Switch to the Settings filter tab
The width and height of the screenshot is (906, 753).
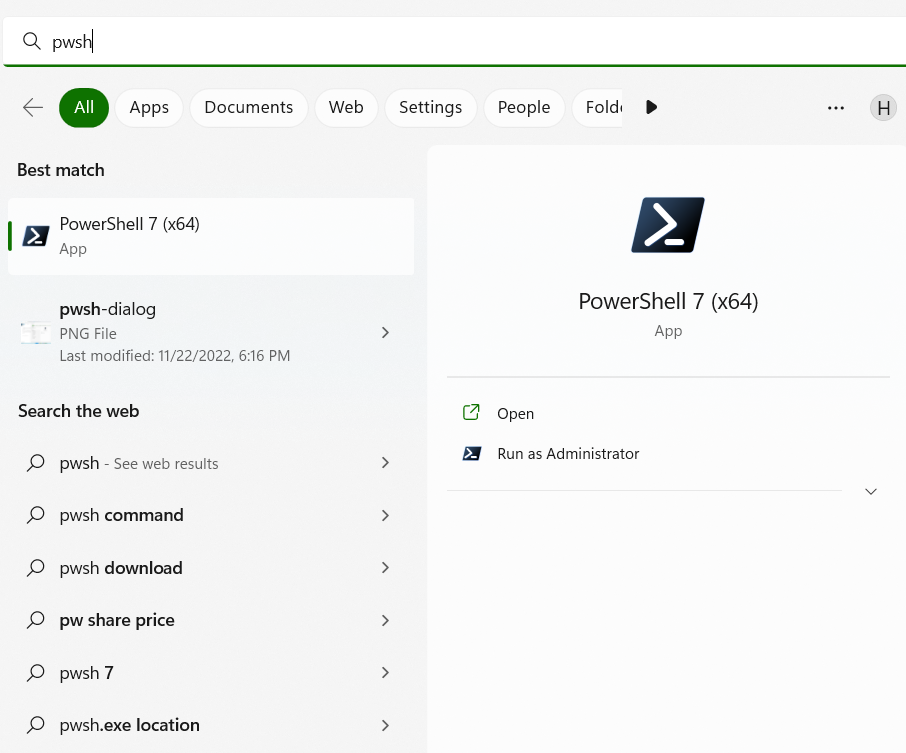pyautogui.click(x=430, y=107)
